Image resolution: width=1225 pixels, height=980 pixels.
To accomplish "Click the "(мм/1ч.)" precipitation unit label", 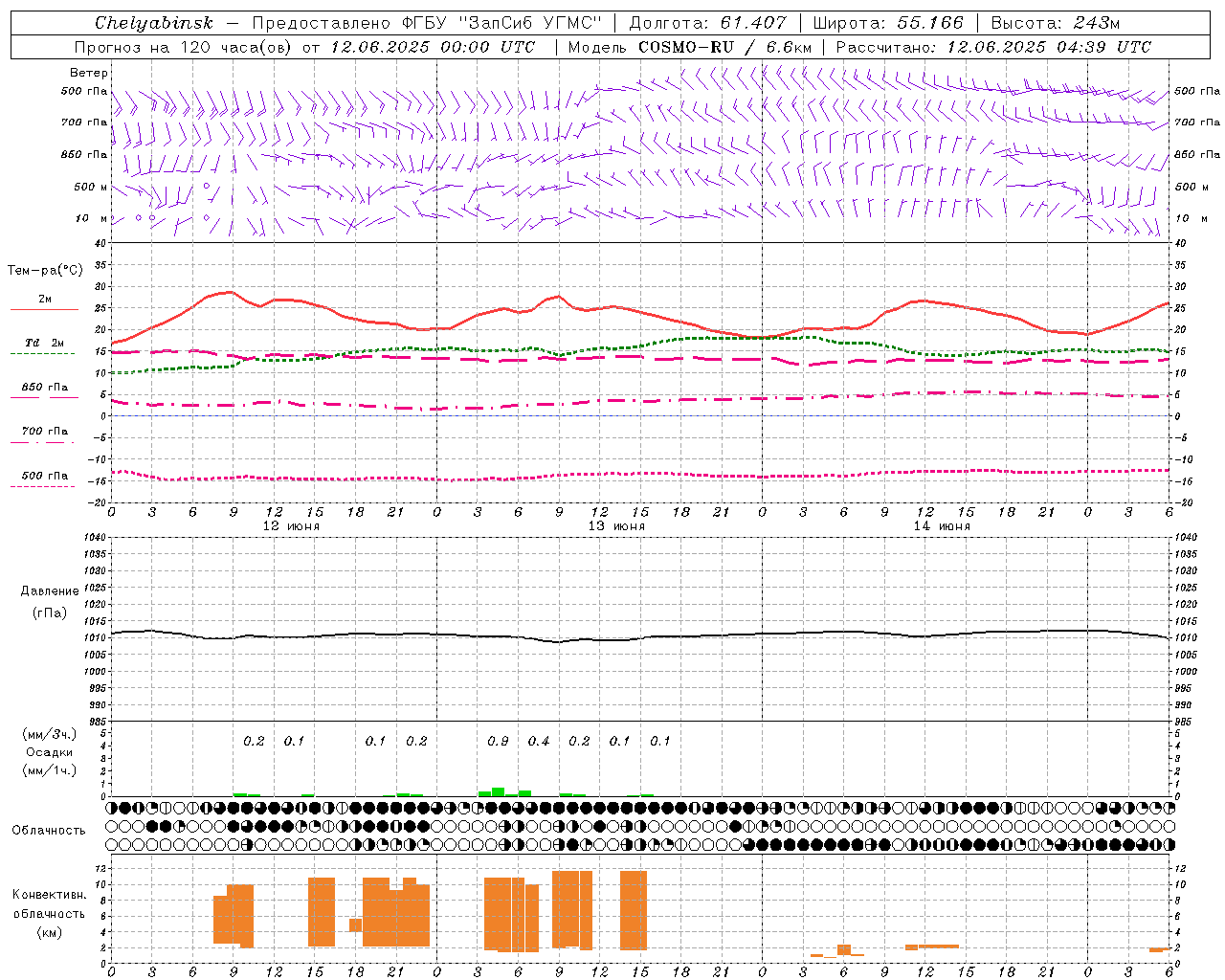I will click(50, 770).
